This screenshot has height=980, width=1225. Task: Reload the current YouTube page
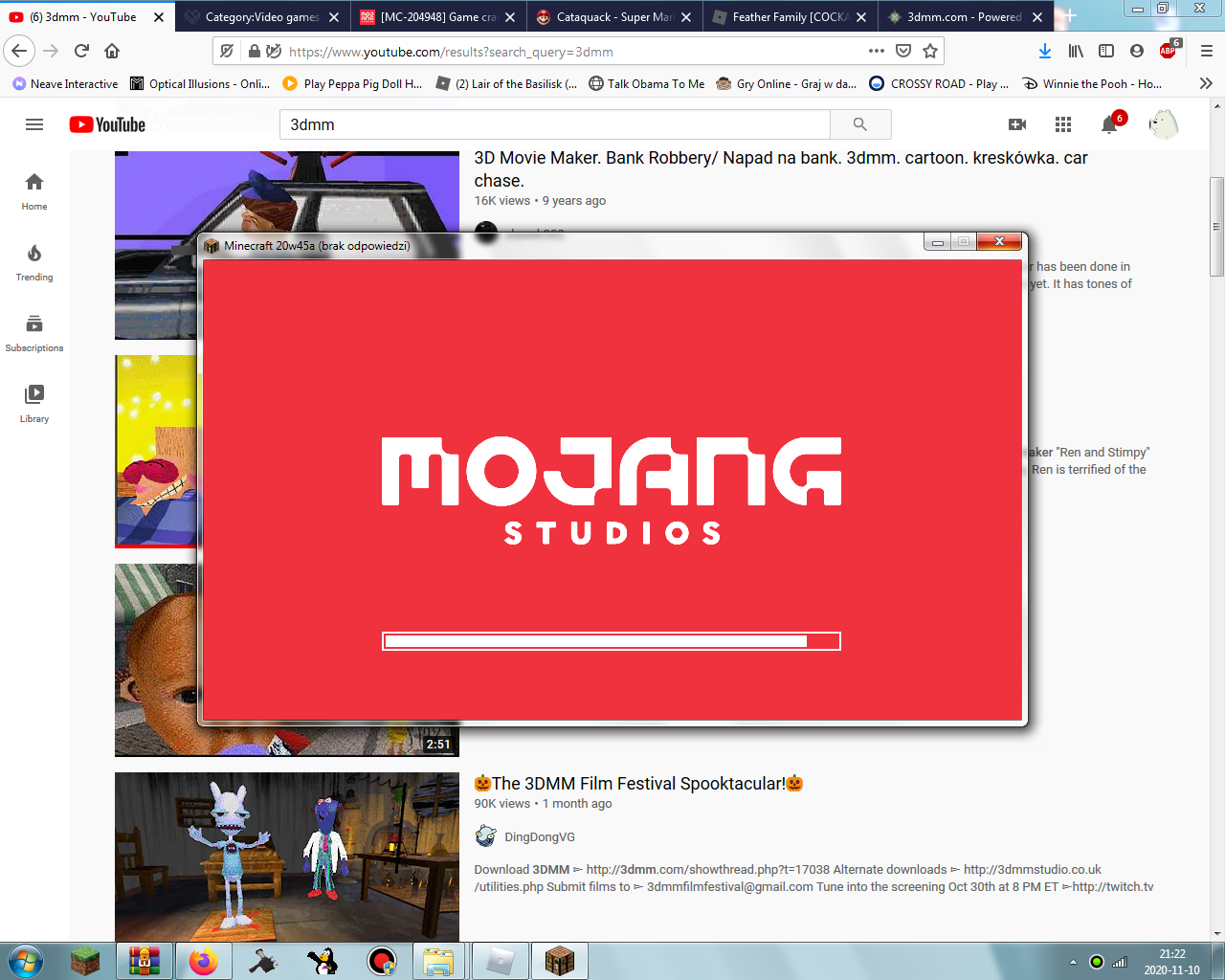81,51
